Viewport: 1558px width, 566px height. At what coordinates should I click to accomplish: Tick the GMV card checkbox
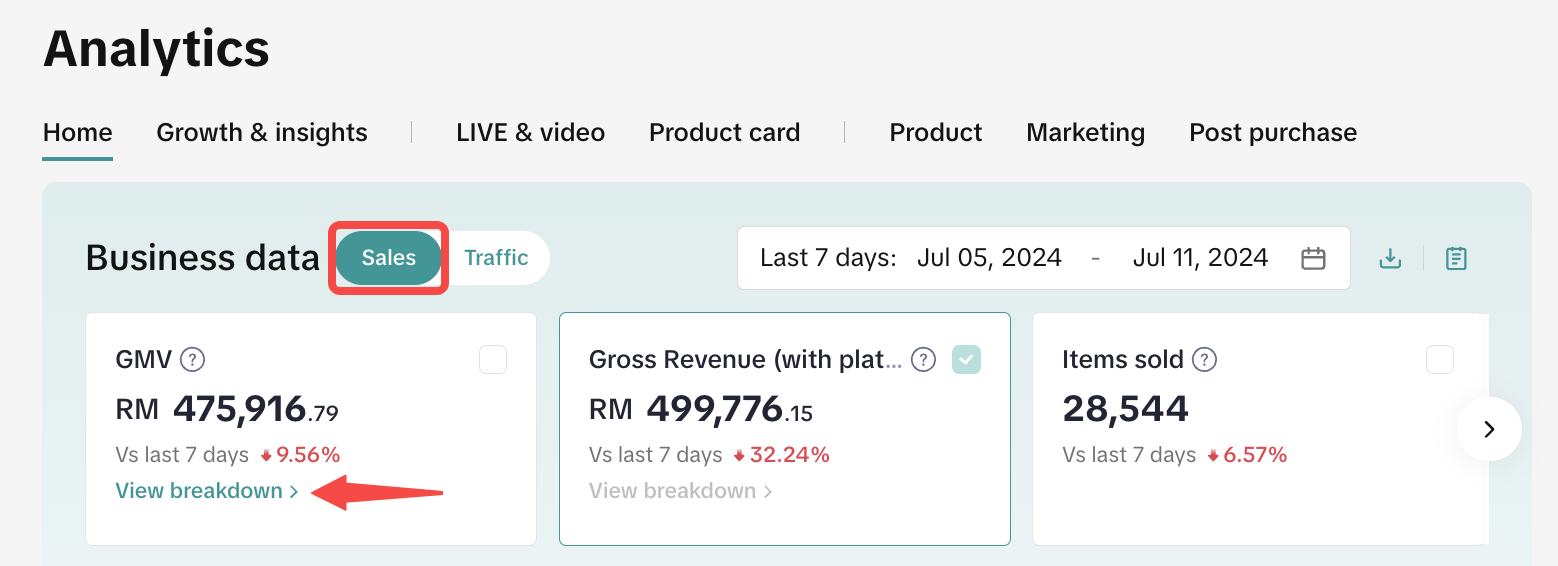[x=493, y=359]
